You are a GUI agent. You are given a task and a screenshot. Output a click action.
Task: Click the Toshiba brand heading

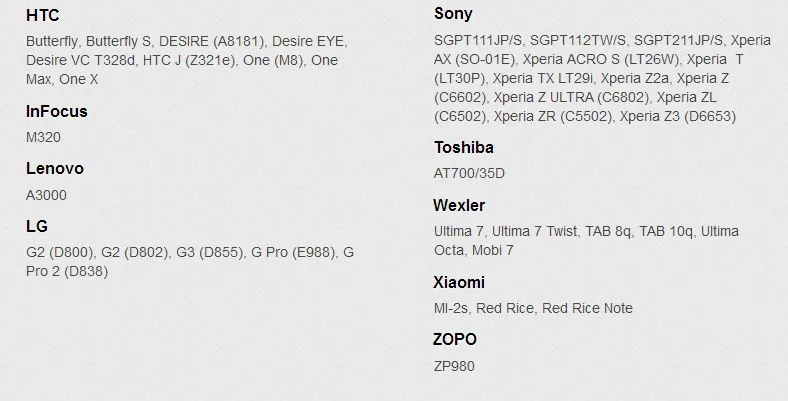tap(464, 147)
